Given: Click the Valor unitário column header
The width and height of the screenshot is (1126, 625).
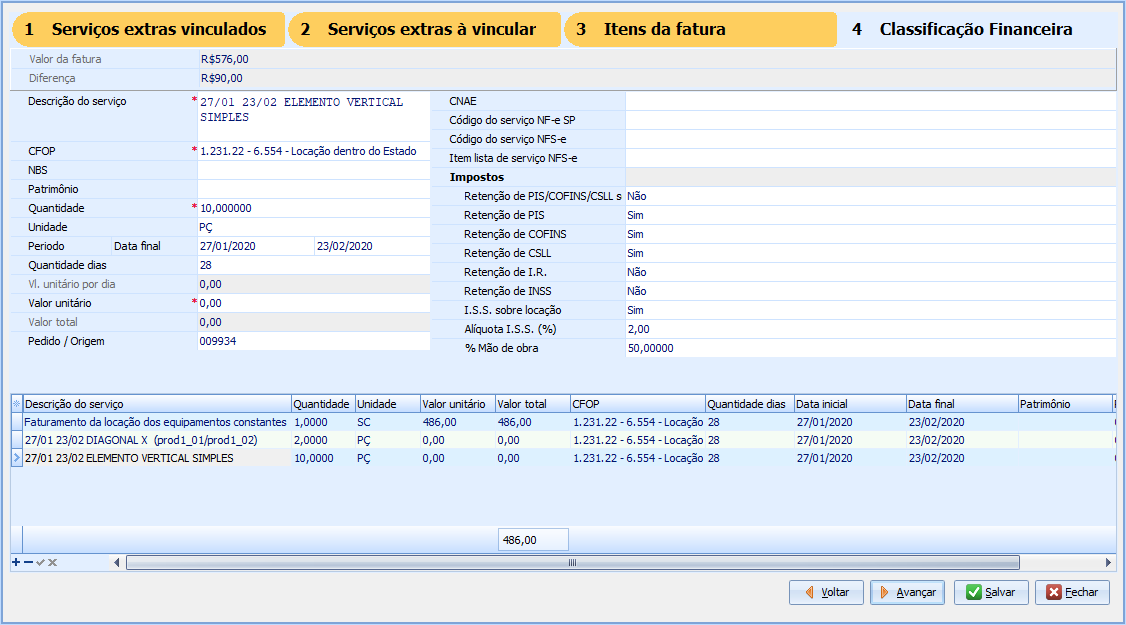Looking at the screenshot, I should click(458, 404).
